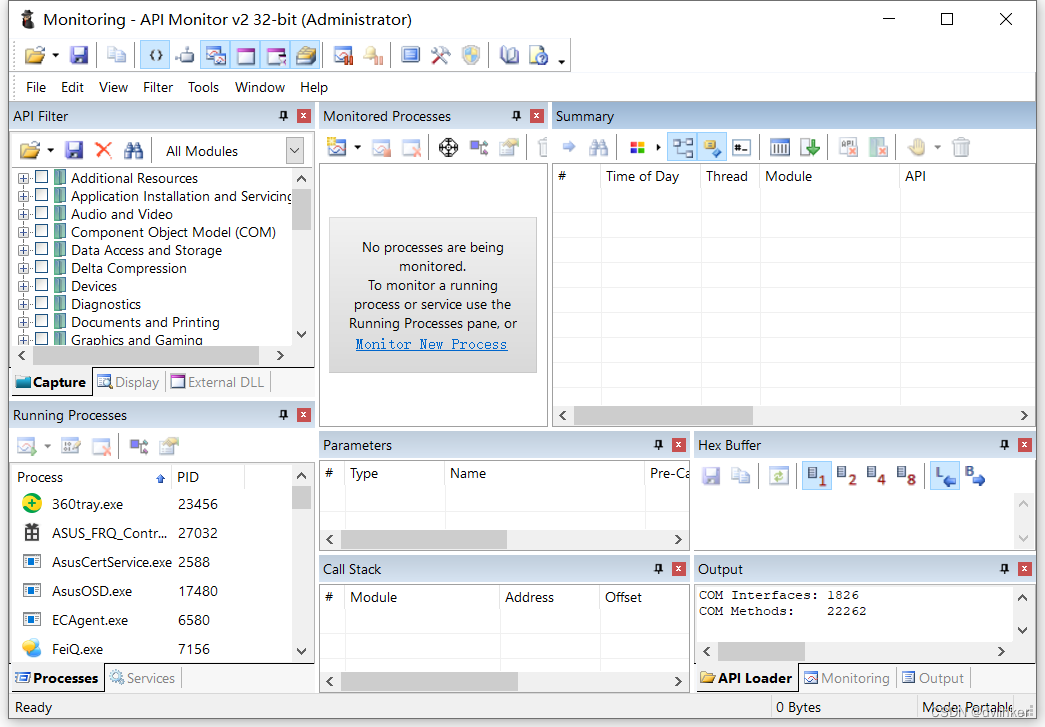The height and width of the screenshot is (727, 1045).
Task: Click the API Filter tree vertical scrollbar thumb
Action: pos(301,209)
